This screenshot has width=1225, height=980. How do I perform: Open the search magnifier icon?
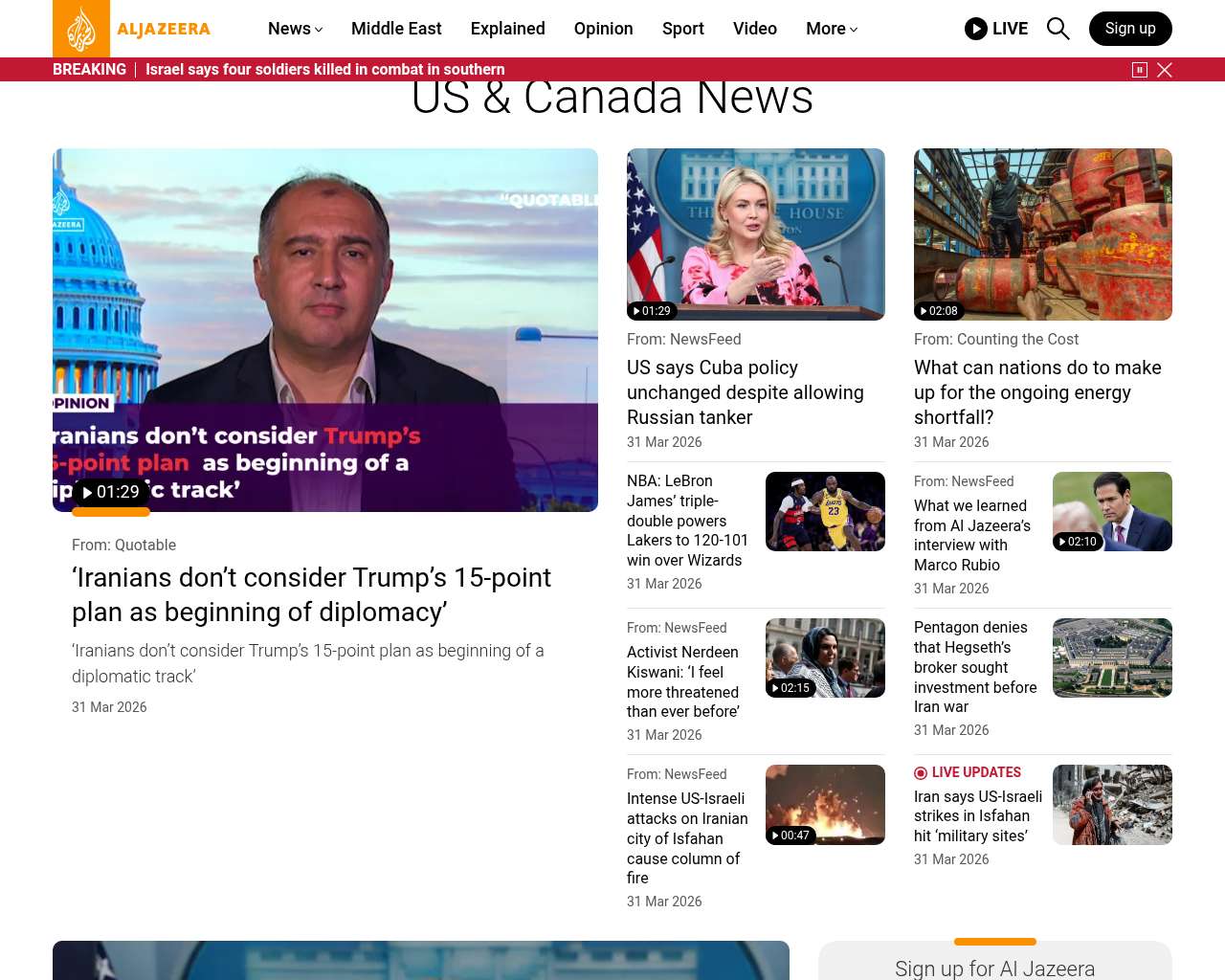[x=1058, y=29]
